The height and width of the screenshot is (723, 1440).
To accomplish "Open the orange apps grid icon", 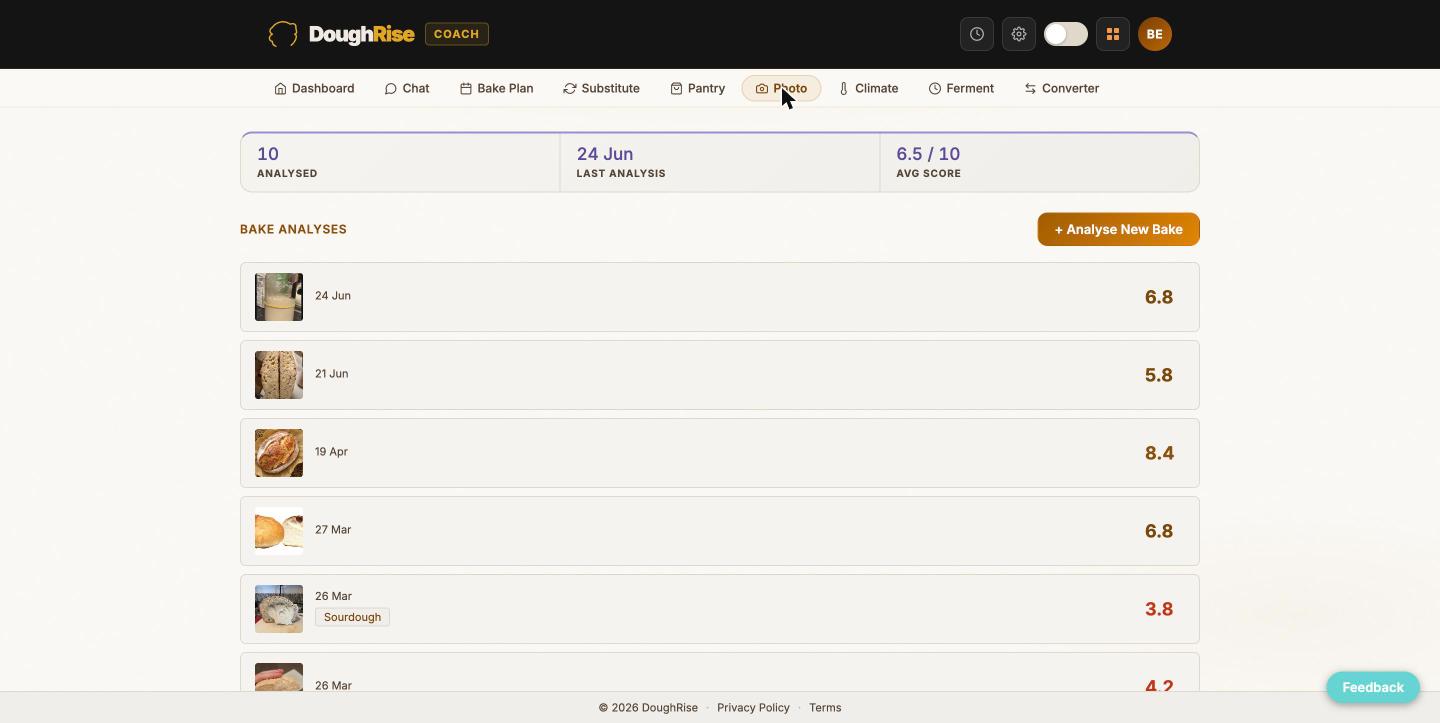I will click(x=1112, y=34).
